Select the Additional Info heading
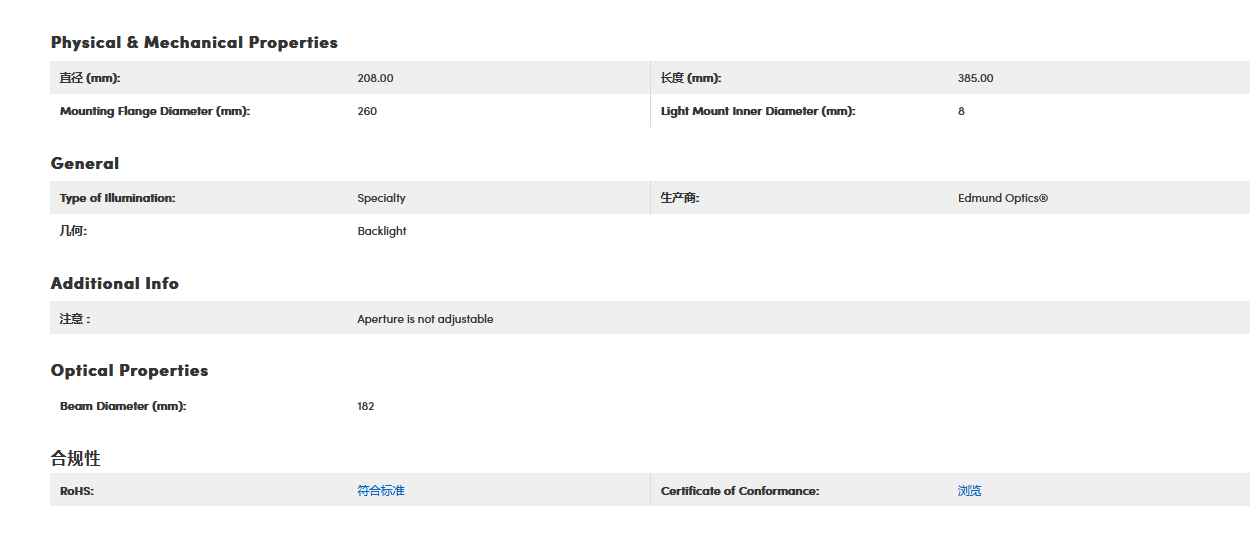The height and width of the screenshot is (537, 1256). tap(115, 283)
